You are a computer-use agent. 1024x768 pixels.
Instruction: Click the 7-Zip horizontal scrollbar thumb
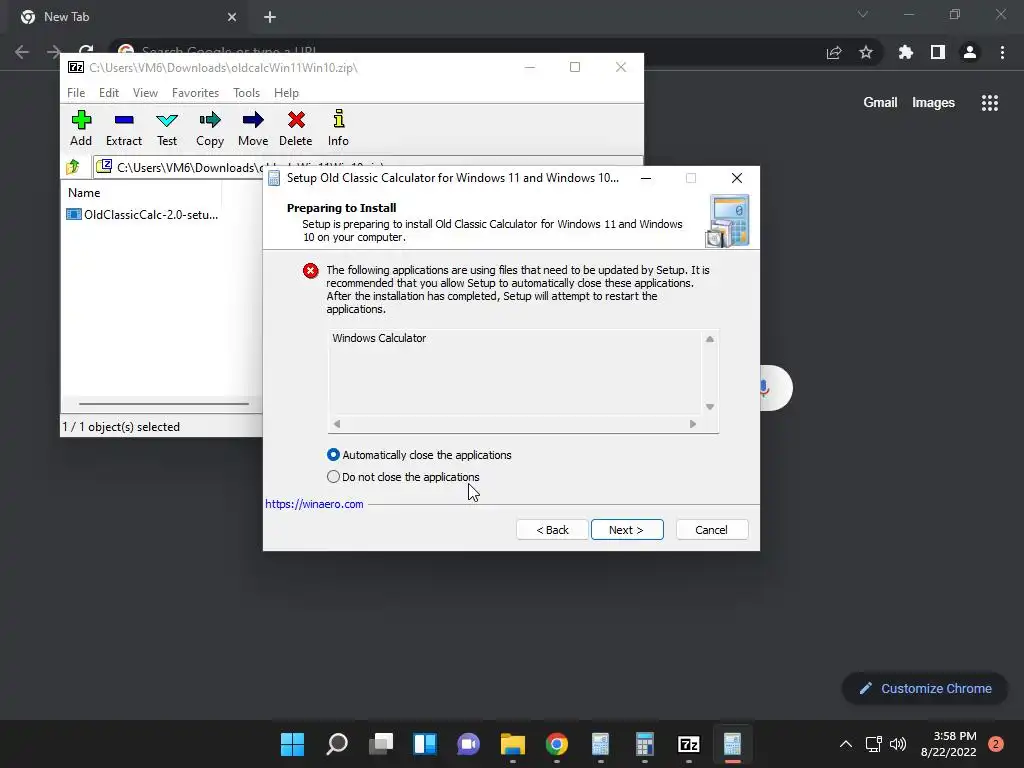point(164,404)
